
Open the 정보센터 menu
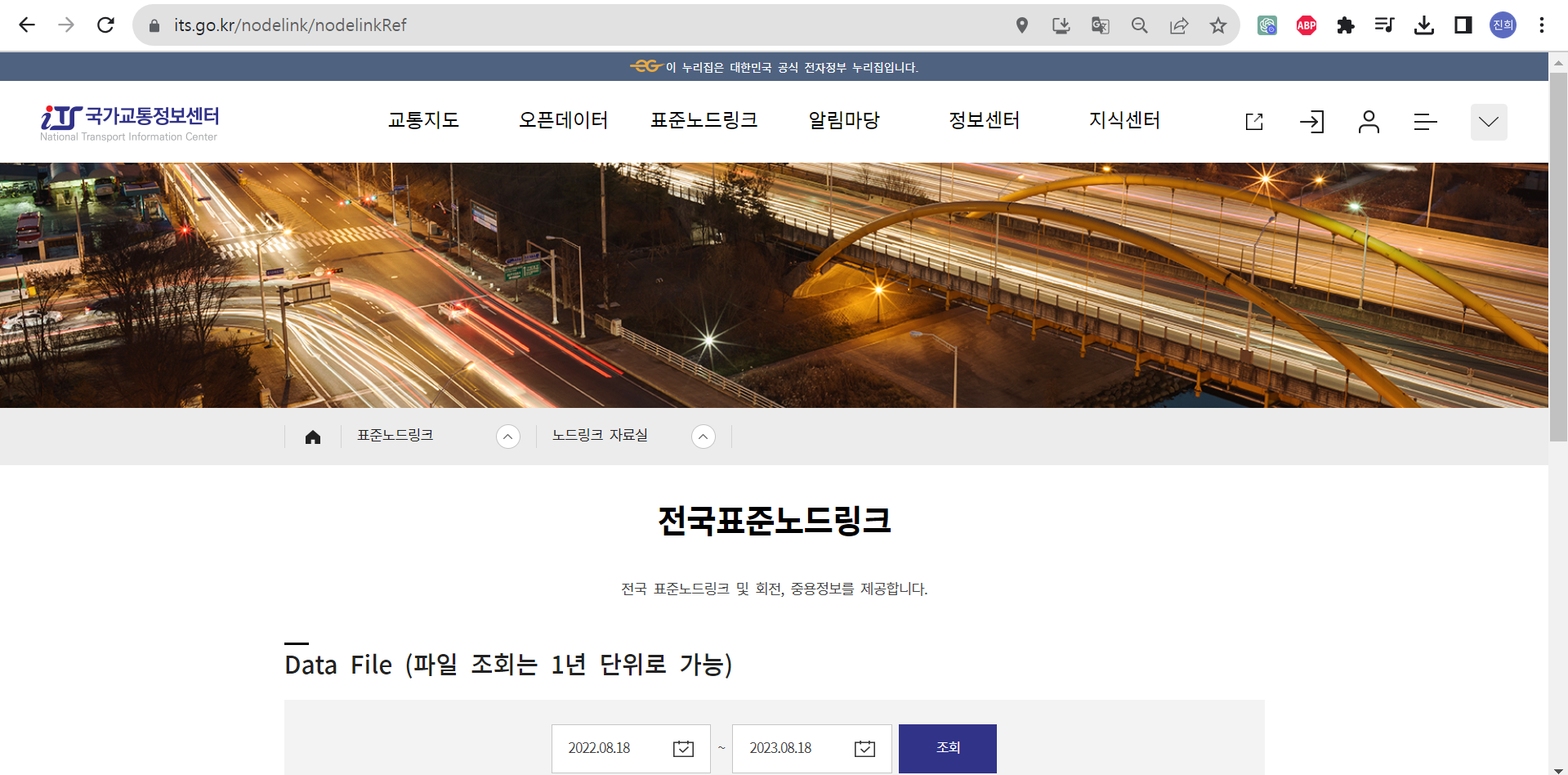tap(985, 120)
